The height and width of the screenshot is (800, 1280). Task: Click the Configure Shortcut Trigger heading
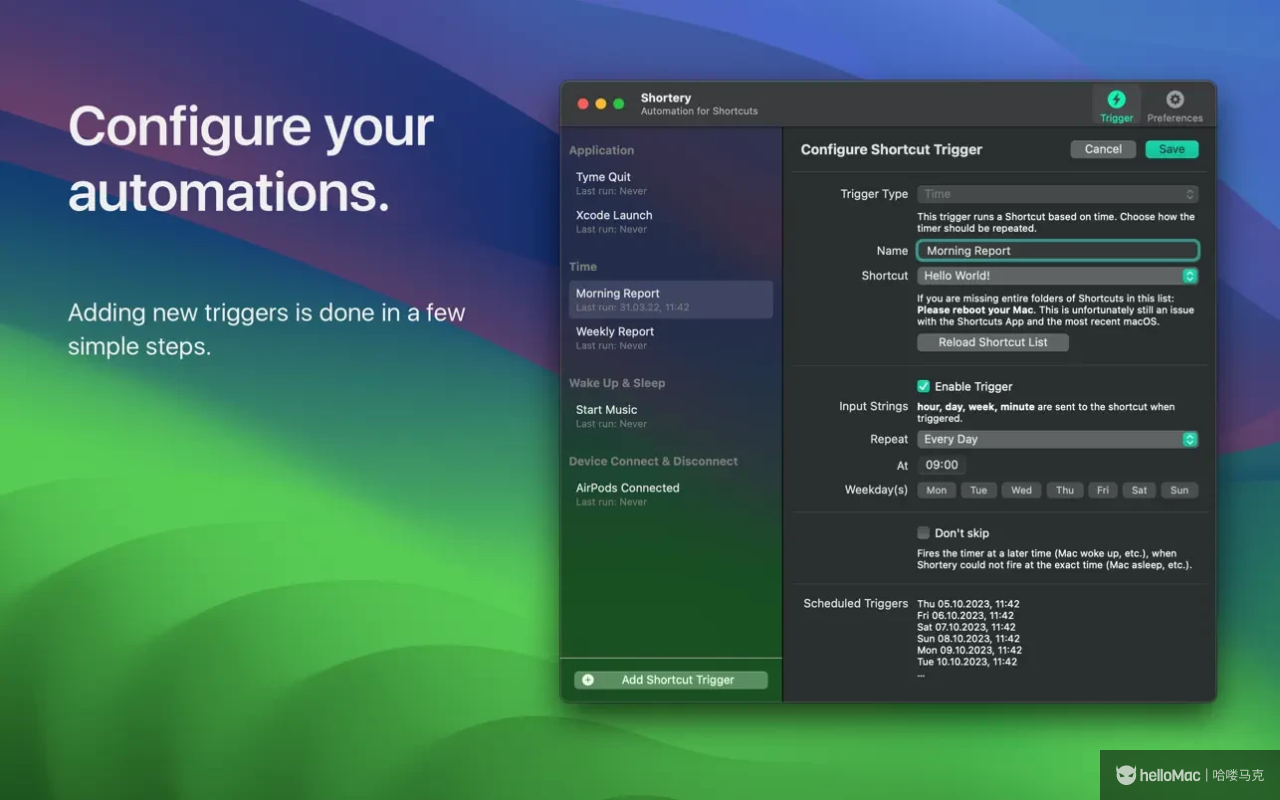point(891,150)
